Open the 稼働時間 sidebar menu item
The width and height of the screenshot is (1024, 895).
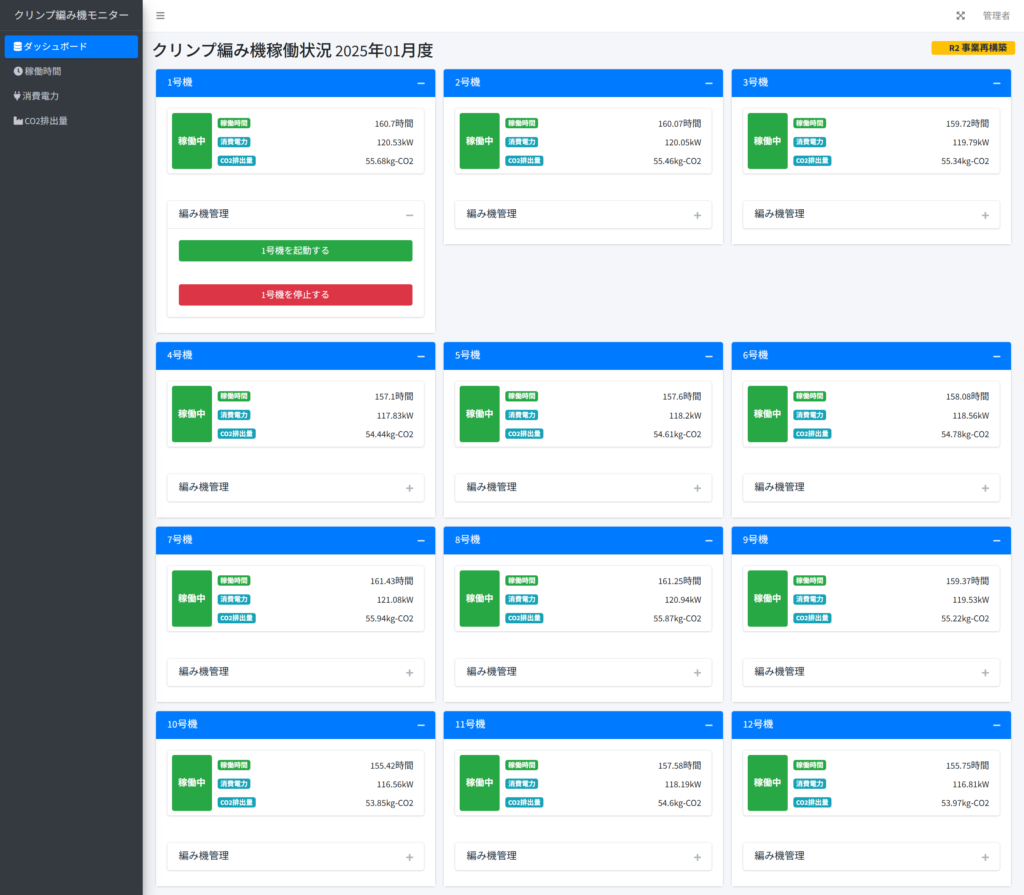[43, 71]
